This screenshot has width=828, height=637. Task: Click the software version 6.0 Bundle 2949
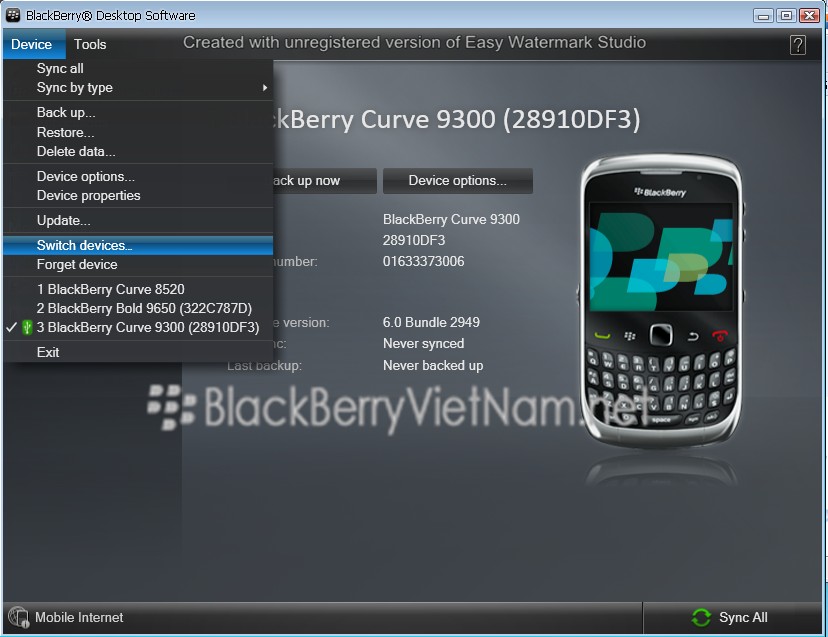click(x=431, y=322)
